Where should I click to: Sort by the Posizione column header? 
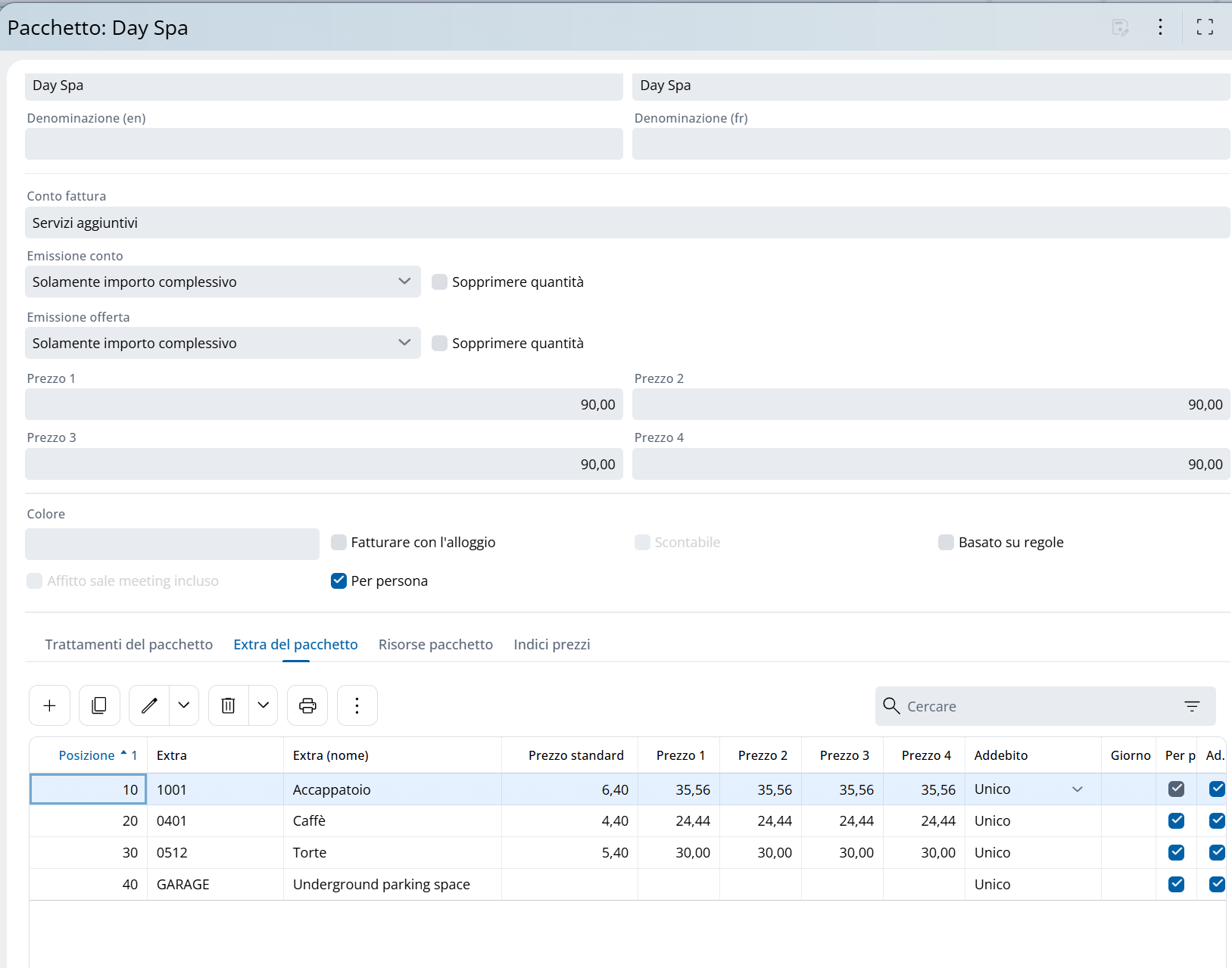(86, 755)
